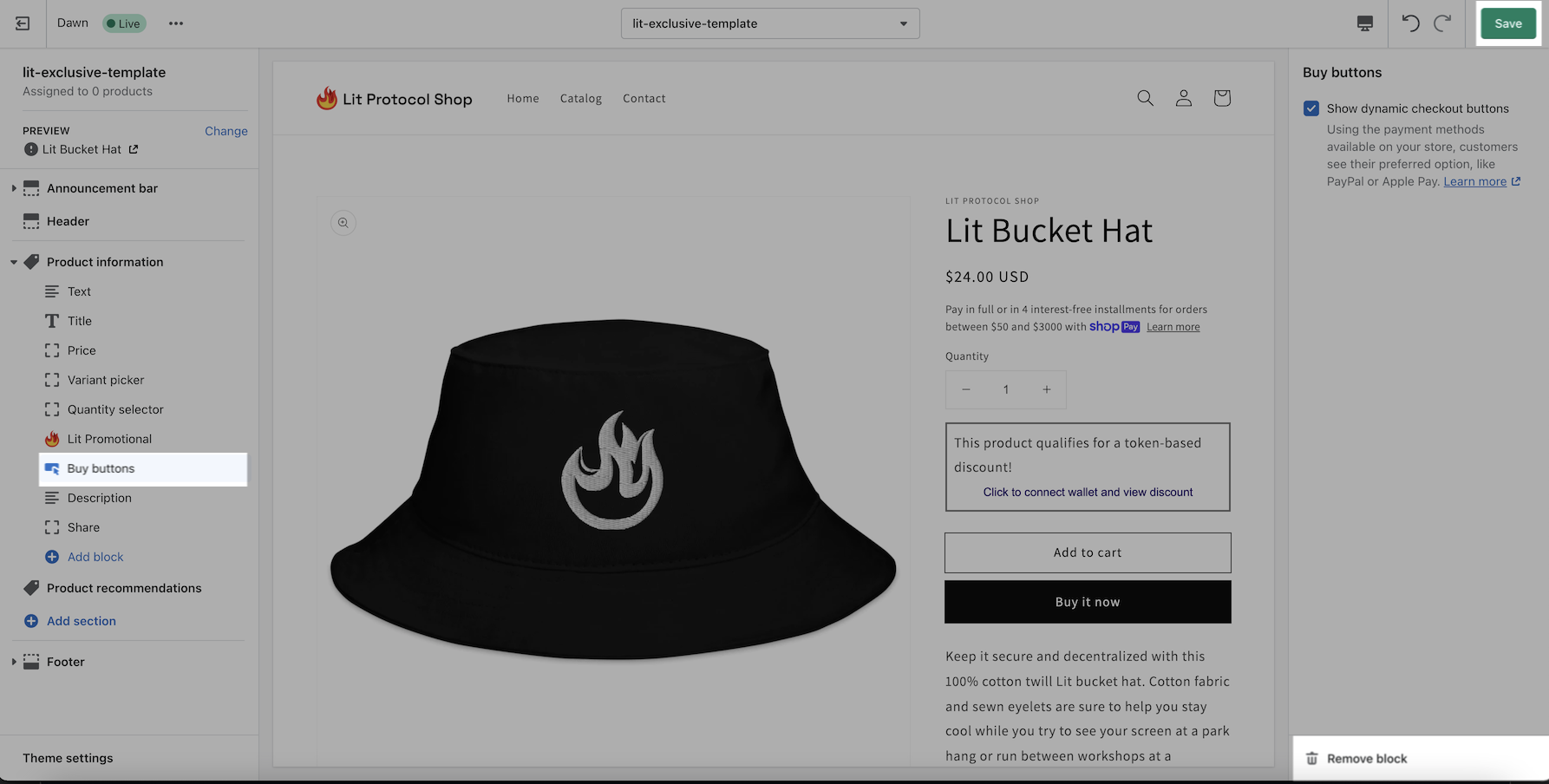Screen dimensions: 1549x784
Task: Click the image zoom magnifier icon
Action: (x=343, y=223)
